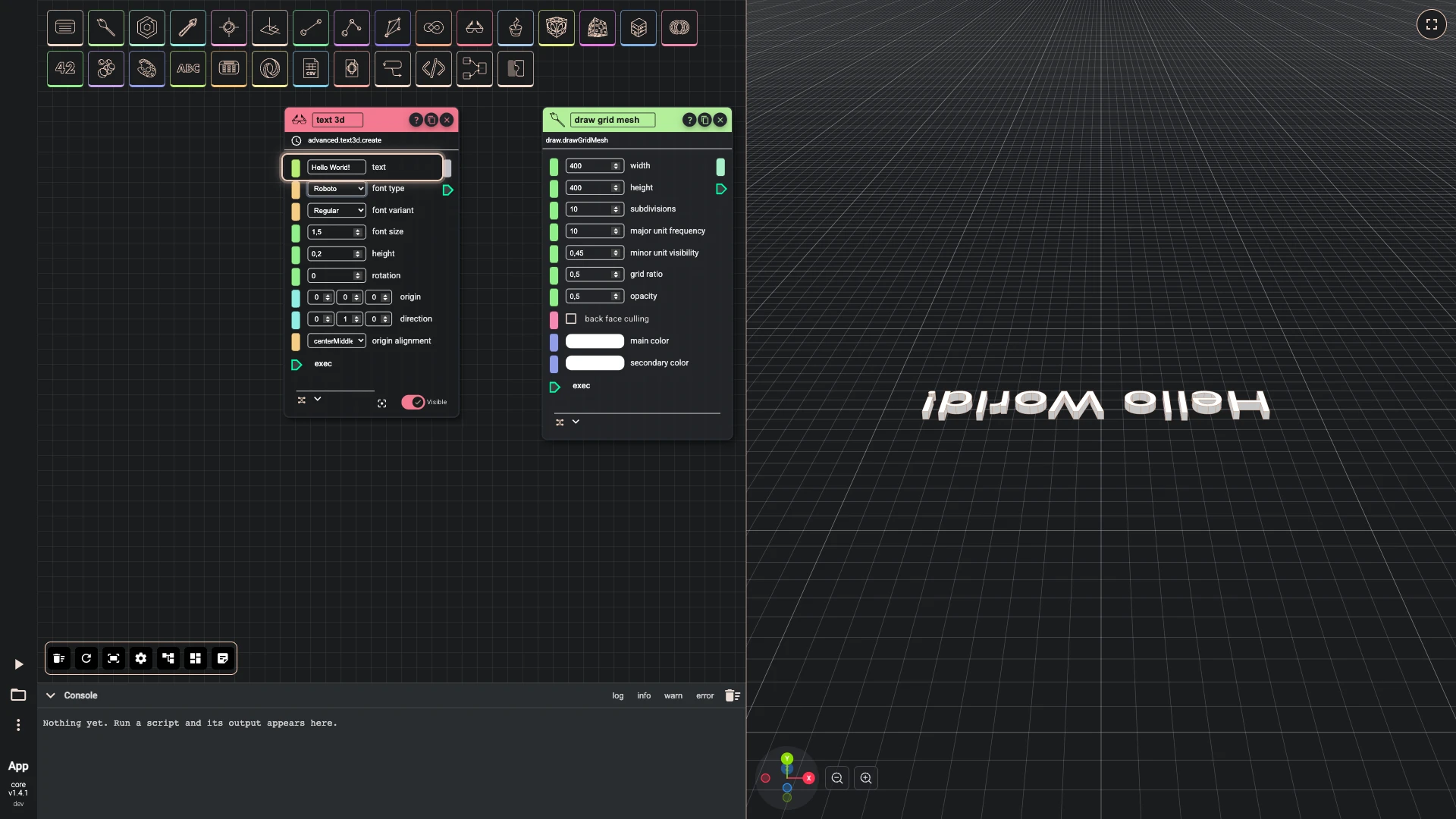Viewport: 1456px width, 819px height.
Task: Open the layered cube stack category icon
Action: click(639, 28)
